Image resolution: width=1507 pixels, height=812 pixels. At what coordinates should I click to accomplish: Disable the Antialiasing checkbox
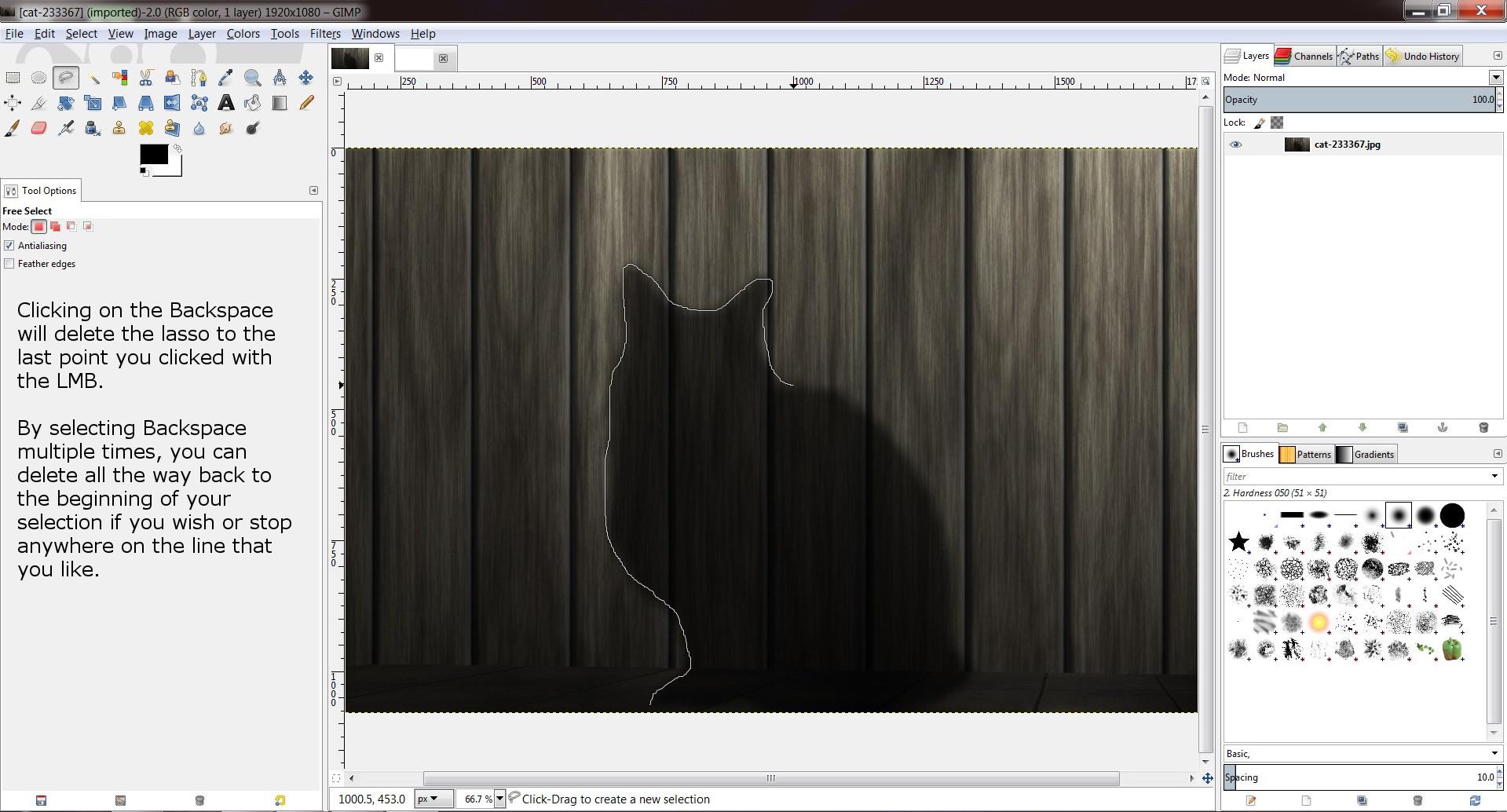(9, 246)
